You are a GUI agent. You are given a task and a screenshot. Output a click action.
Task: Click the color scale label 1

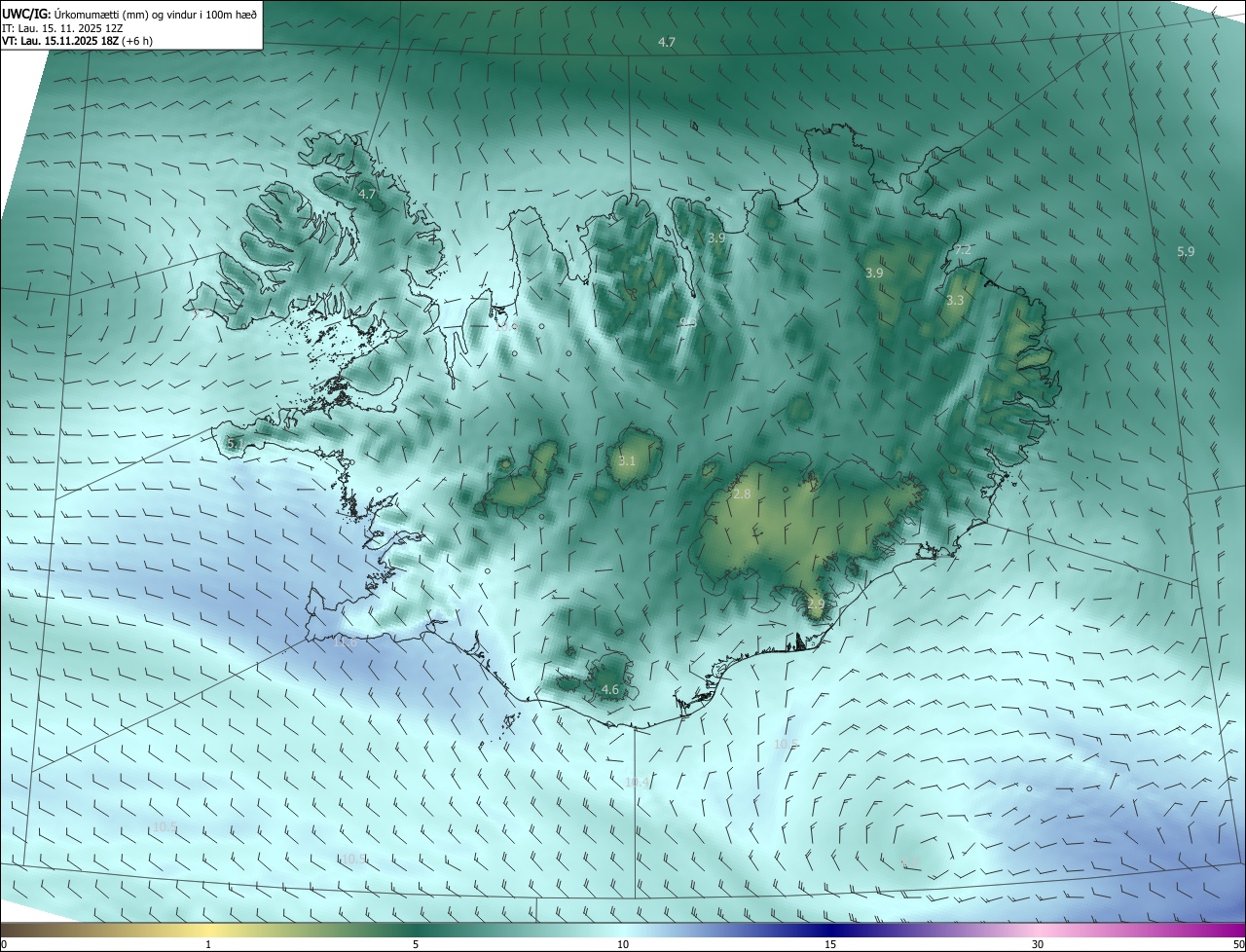click(x=208, y=944)
